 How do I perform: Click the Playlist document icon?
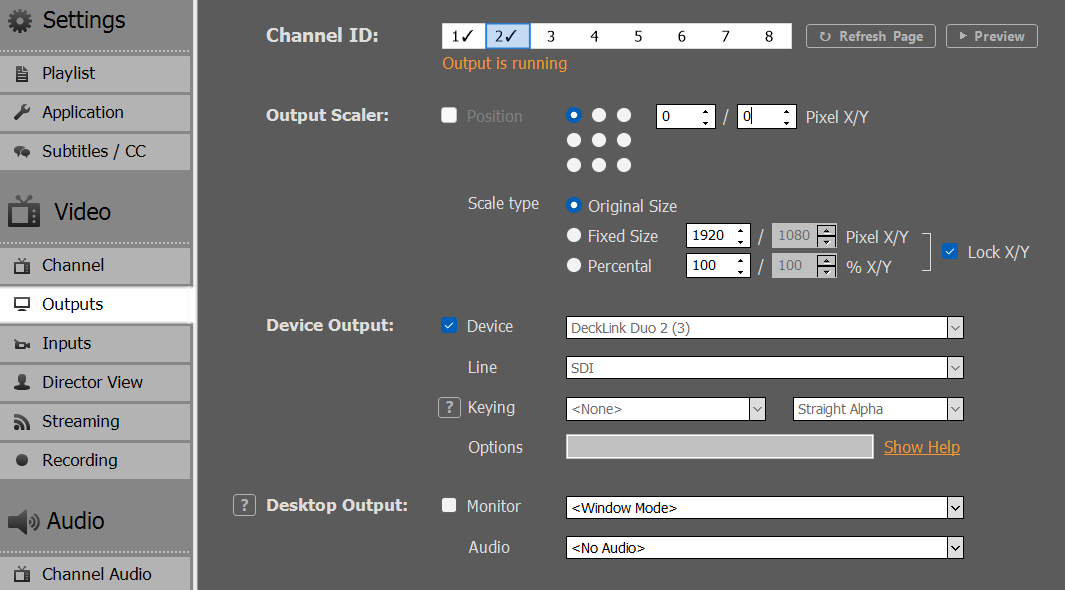tap(22, 74)
